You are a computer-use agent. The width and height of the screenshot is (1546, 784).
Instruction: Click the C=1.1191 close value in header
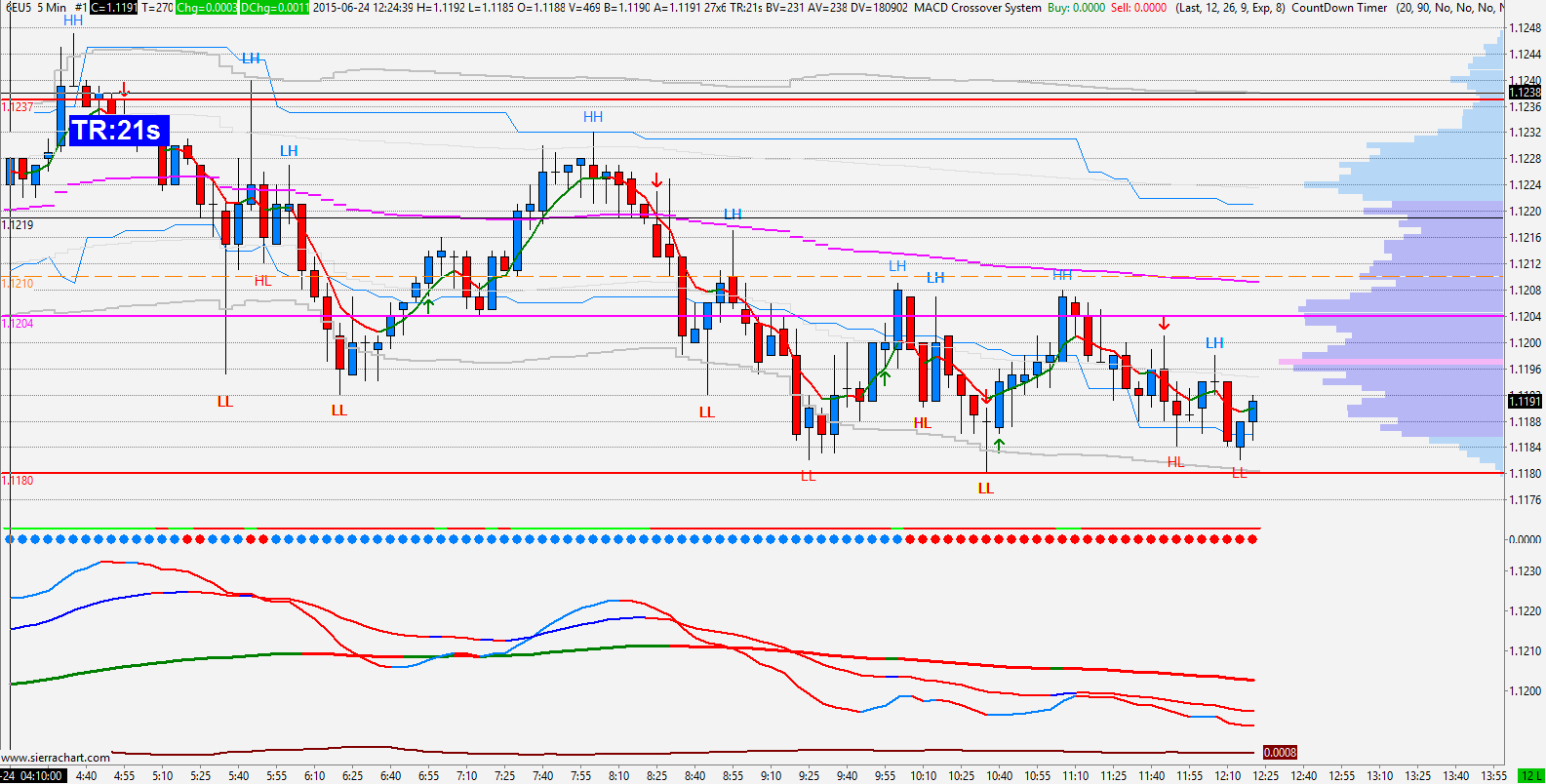pyautogui.click(x=115, y=7)
